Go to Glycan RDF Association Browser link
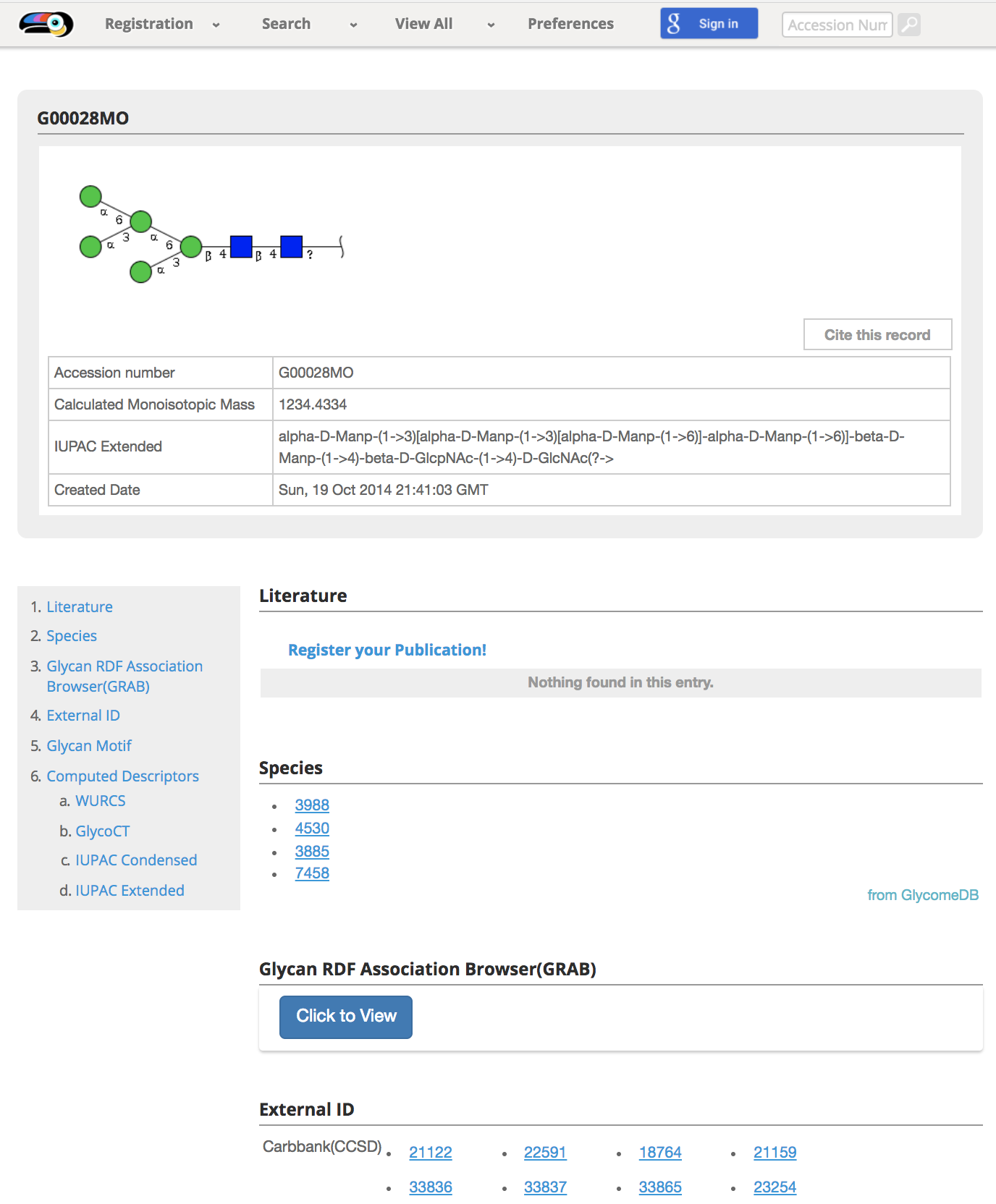The image size is (996, 1204). tap(124, 676)
